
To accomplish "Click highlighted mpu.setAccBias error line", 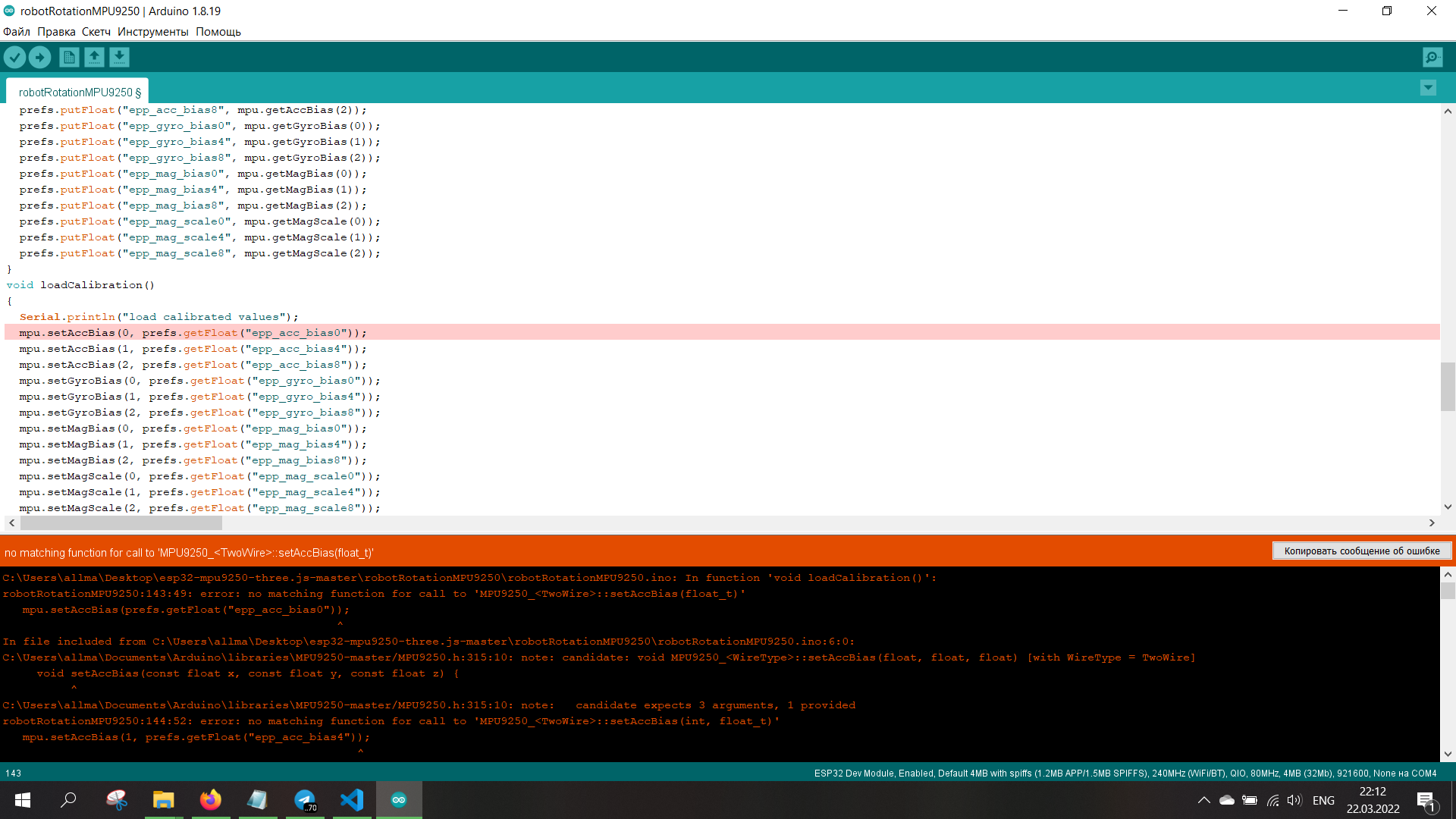I will click(193, 333).
